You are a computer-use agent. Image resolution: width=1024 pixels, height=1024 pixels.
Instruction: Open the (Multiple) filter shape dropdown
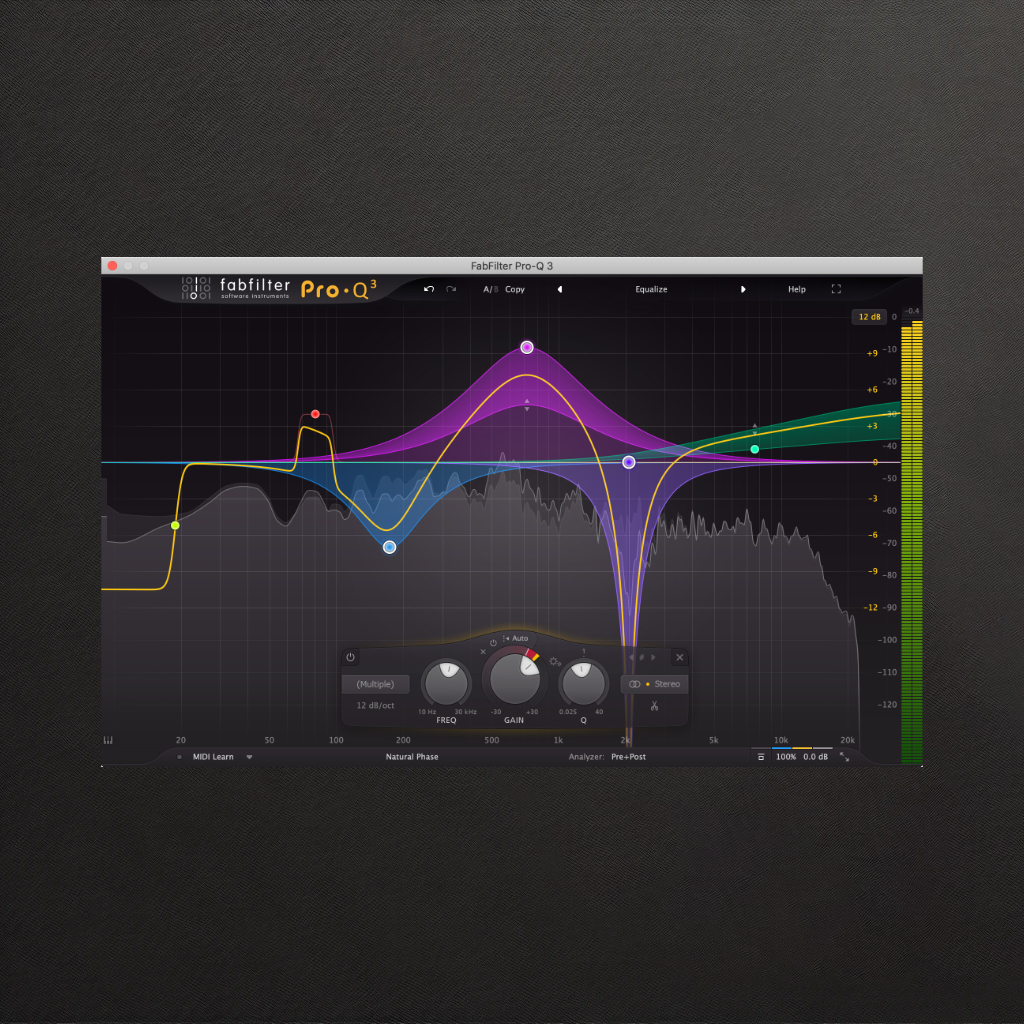point(375,685)
